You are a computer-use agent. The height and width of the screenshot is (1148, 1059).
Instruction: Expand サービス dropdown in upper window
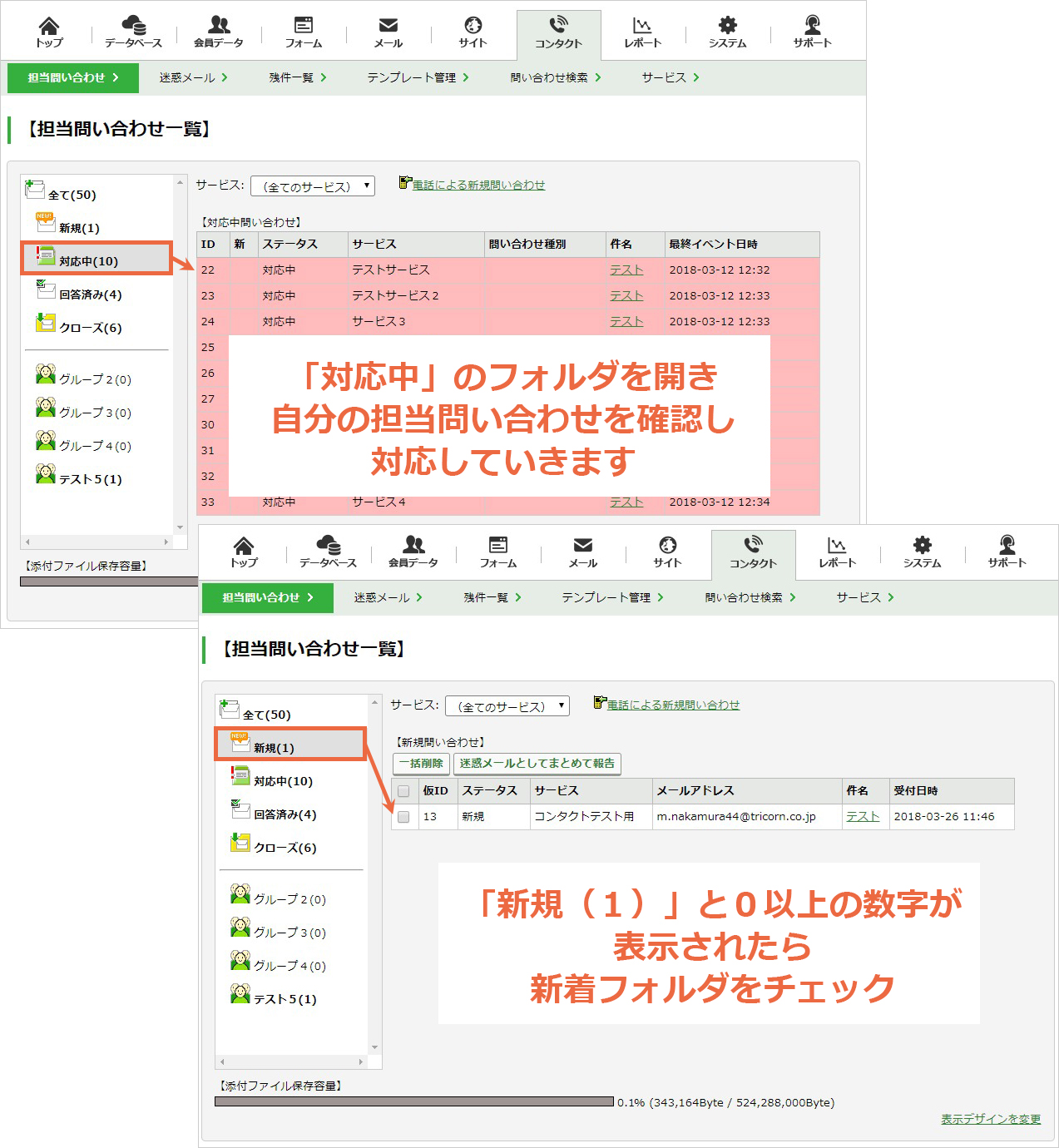pyautogui.click(x=313, y=186)
